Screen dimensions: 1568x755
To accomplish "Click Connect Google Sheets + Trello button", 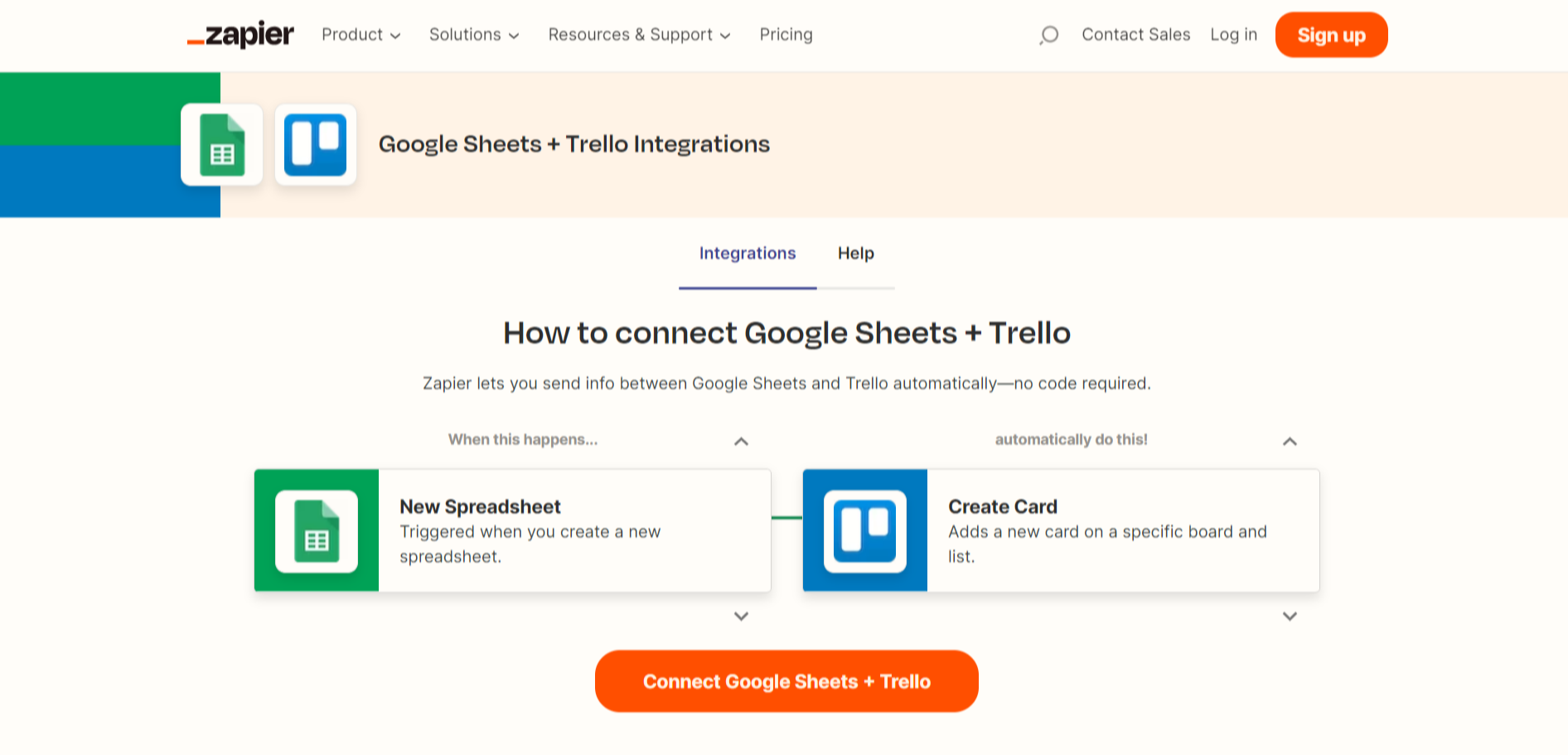I will 786,680.
